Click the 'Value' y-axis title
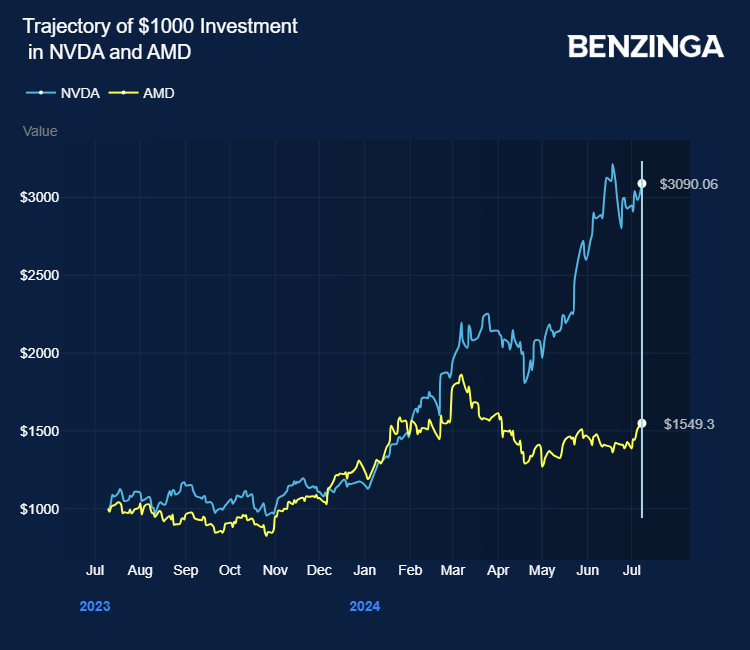The height and width of the screenshot is (650, 750). tap(40, 131)
